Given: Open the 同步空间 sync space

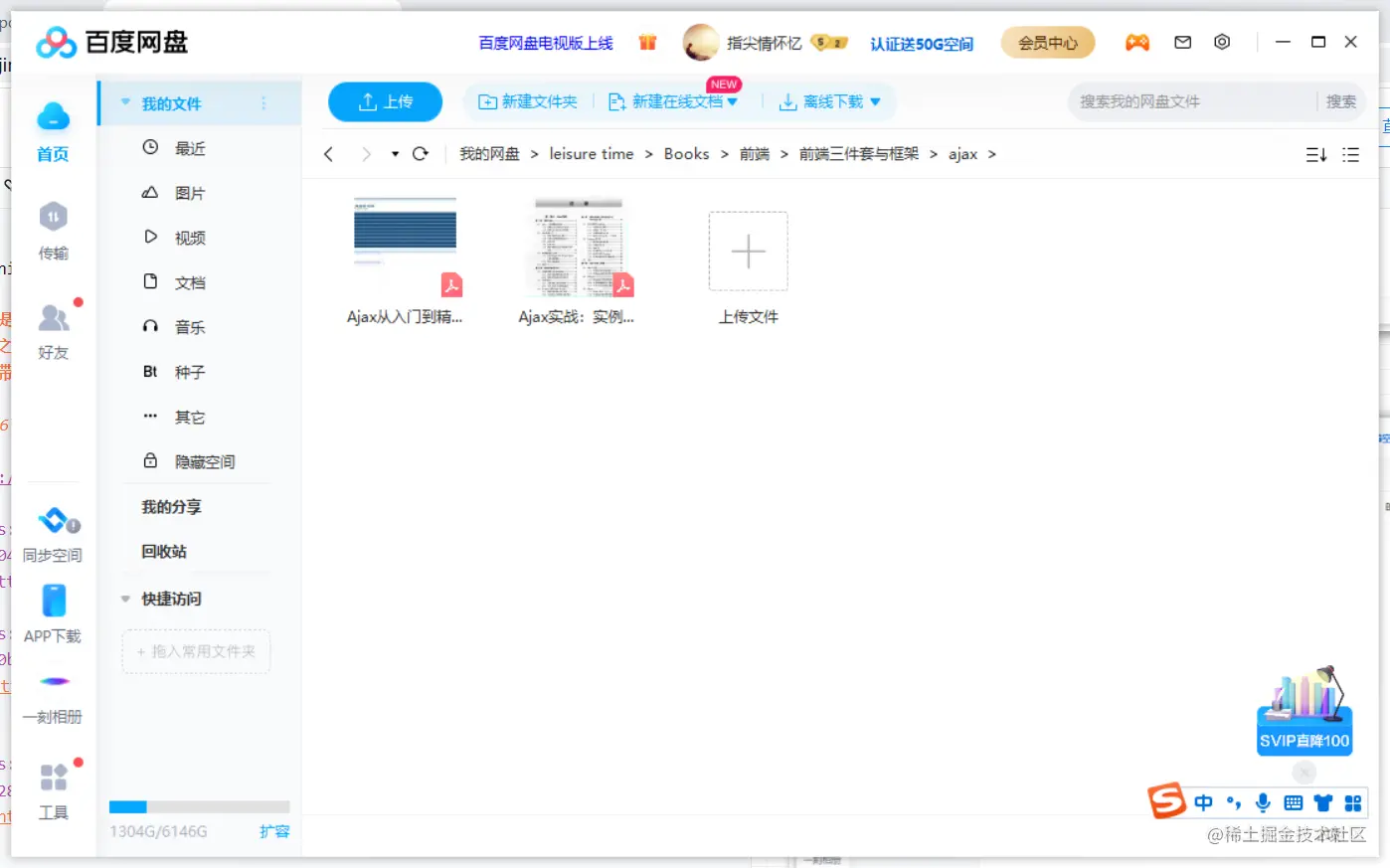Looking at the screenshot, I should [x=53, y=534].
